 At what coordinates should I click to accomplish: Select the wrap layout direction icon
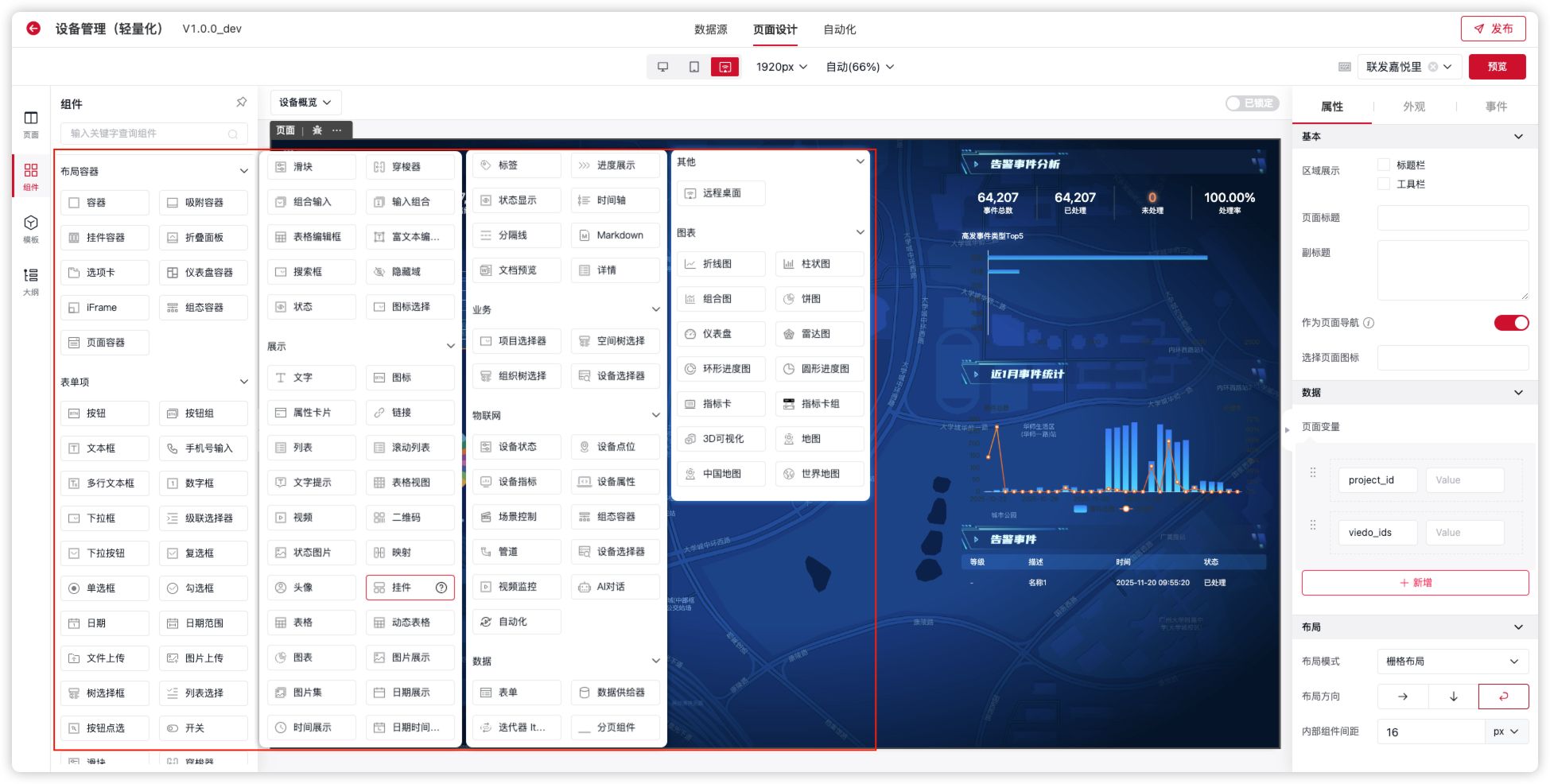[x=1502, y=697]
